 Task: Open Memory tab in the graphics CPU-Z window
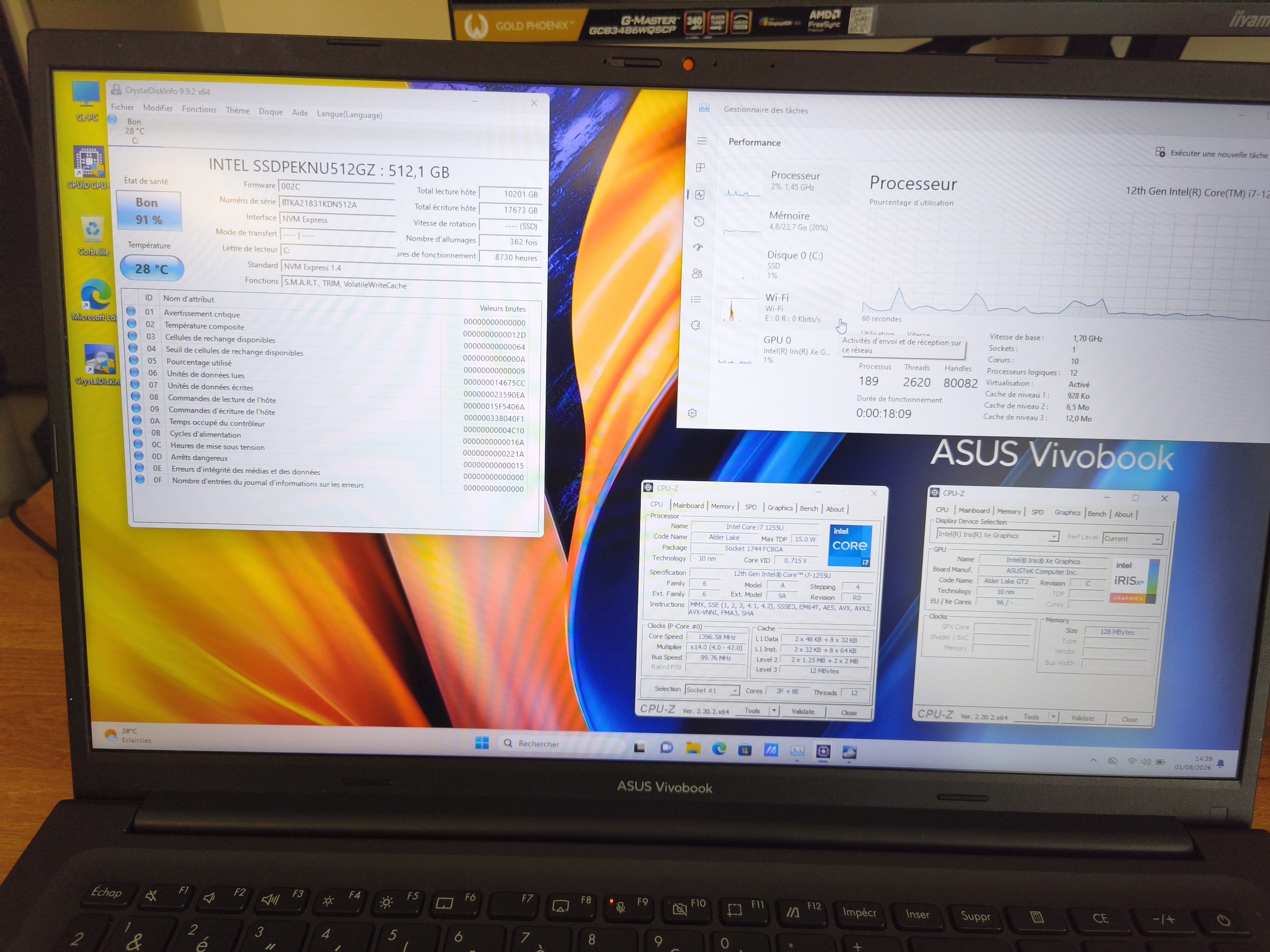1009,511
